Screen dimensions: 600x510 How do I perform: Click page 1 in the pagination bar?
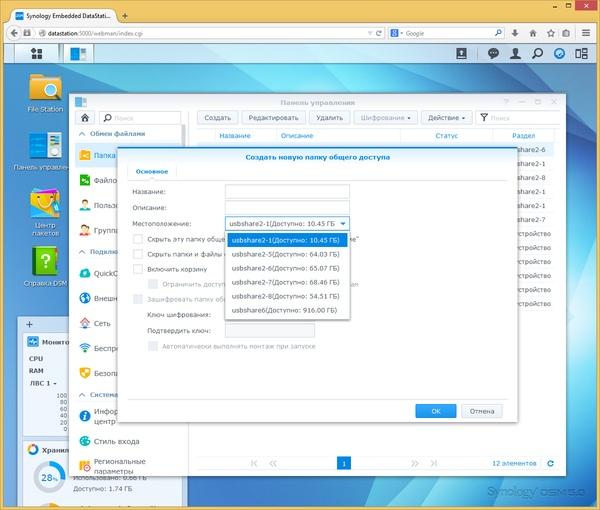click(x=344, y=463)
